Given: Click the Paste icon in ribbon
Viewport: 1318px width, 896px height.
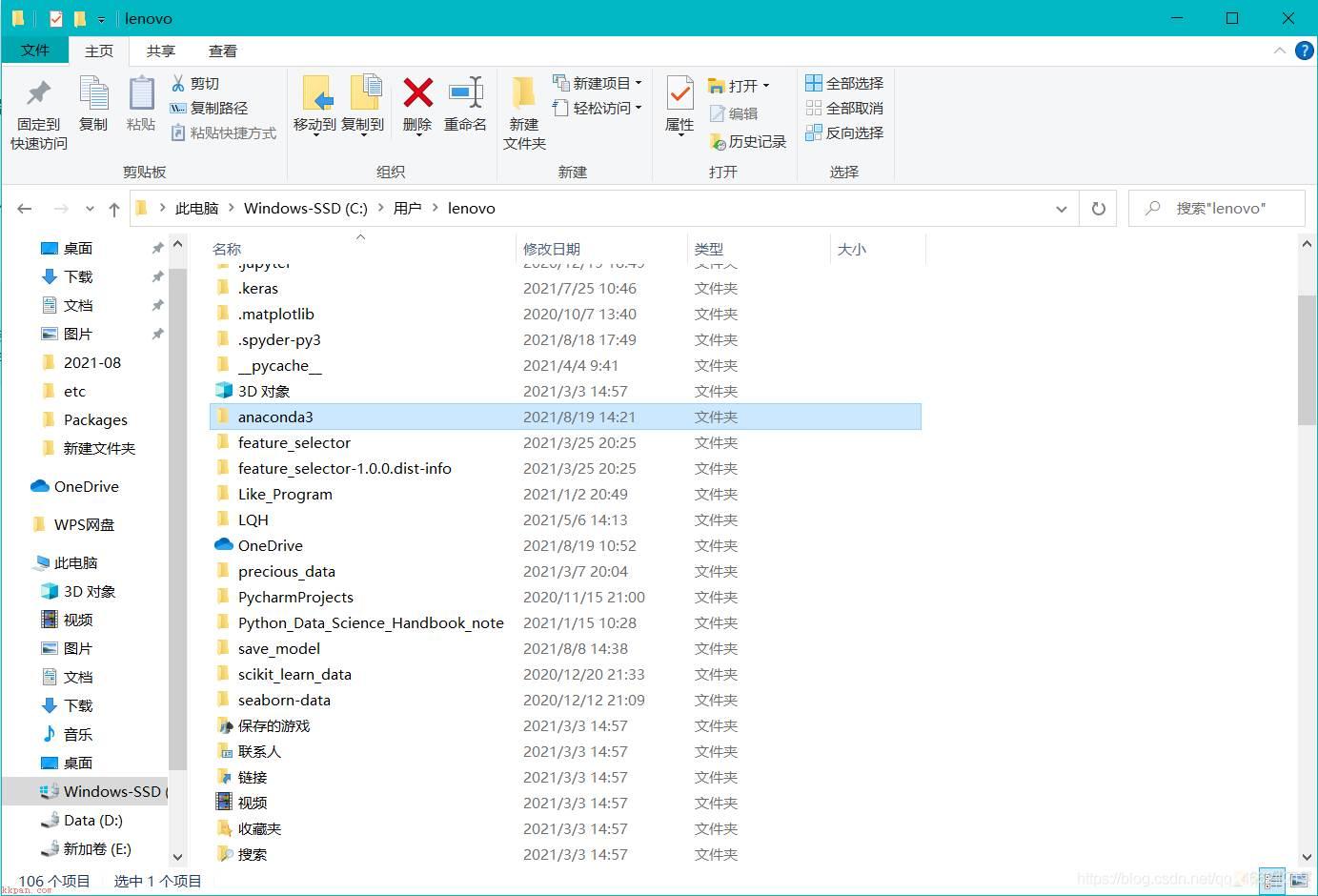Looking at the screenshot, I should [141, 93].
